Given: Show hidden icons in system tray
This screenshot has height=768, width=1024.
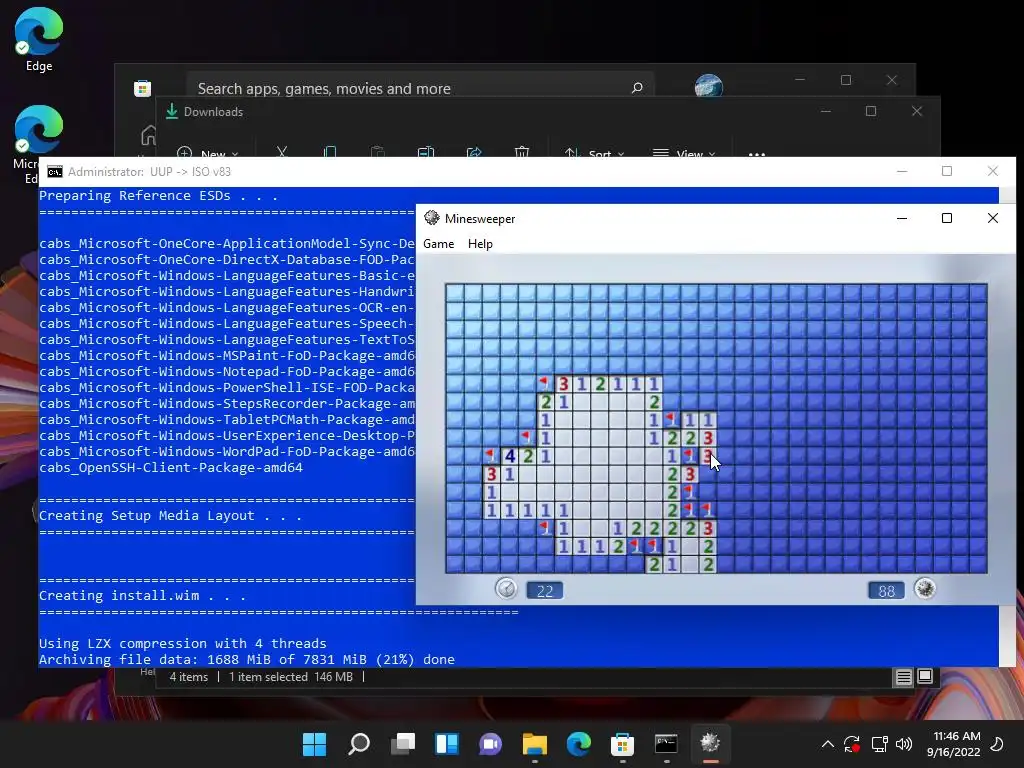Looking at the screenshot, I should pos(827,744).
